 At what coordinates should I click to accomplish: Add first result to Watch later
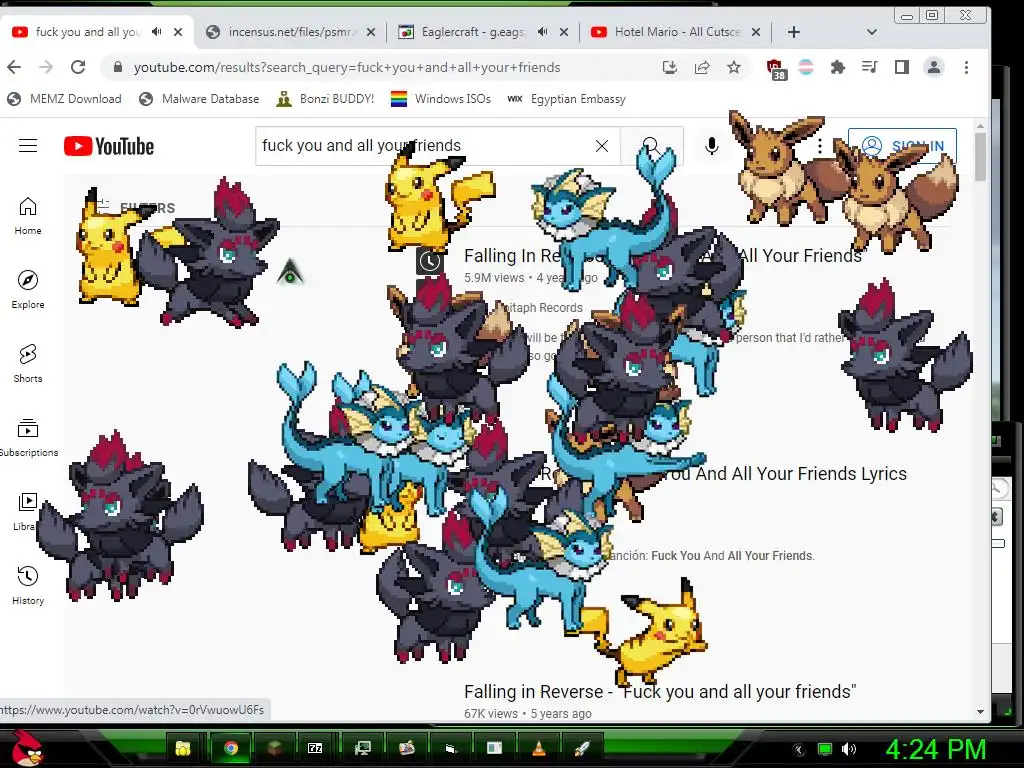(x=429, y=261)
